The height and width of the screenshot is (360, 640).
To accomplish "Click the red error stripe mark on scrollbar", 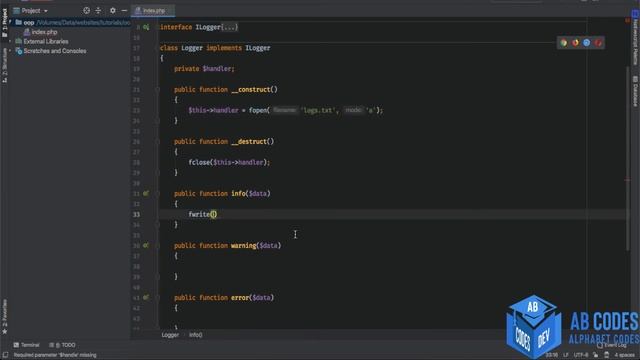I will pyautogui.click(x=627, y=180).
